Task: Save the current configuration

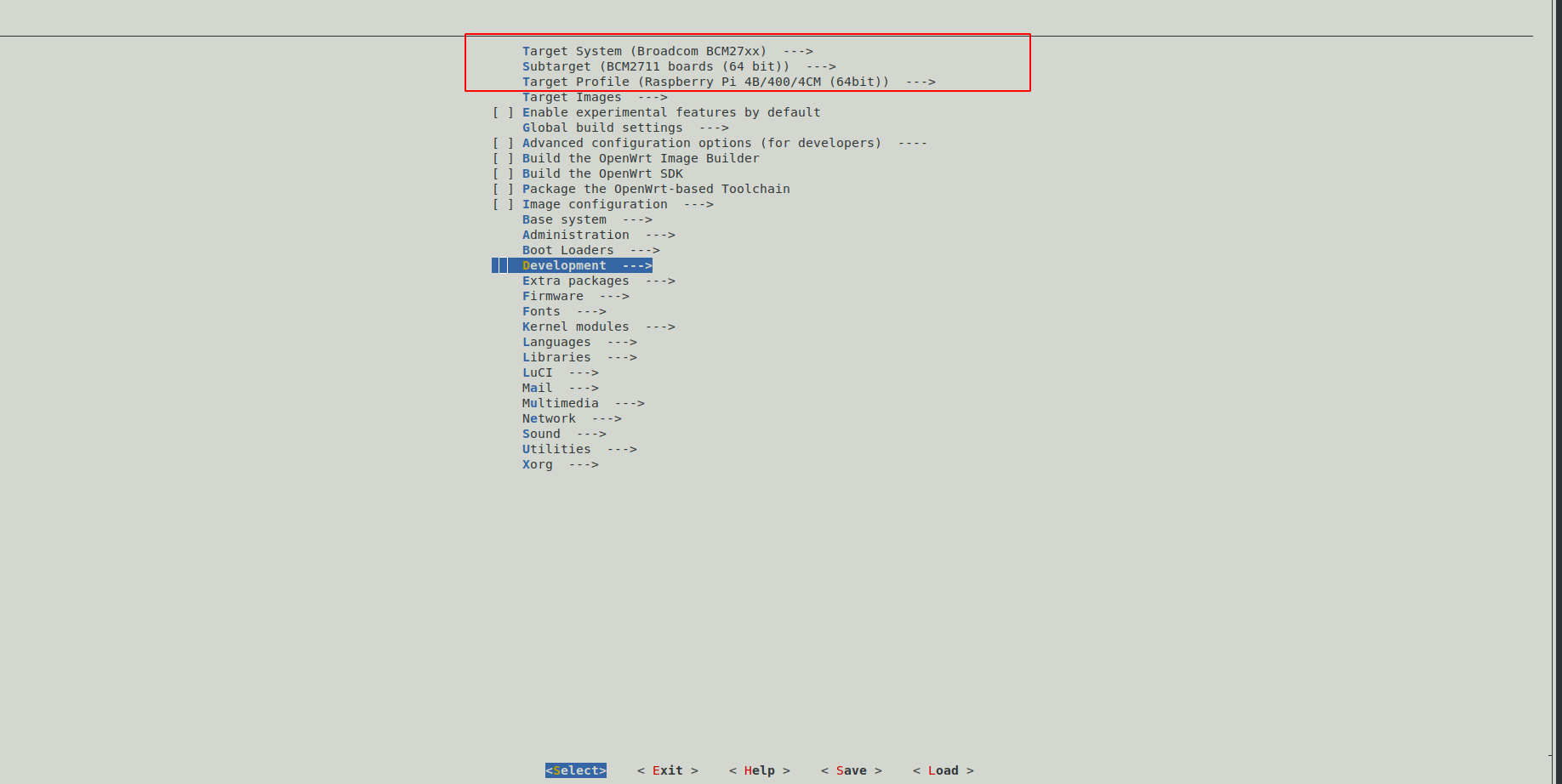Action: click(851, 770)
